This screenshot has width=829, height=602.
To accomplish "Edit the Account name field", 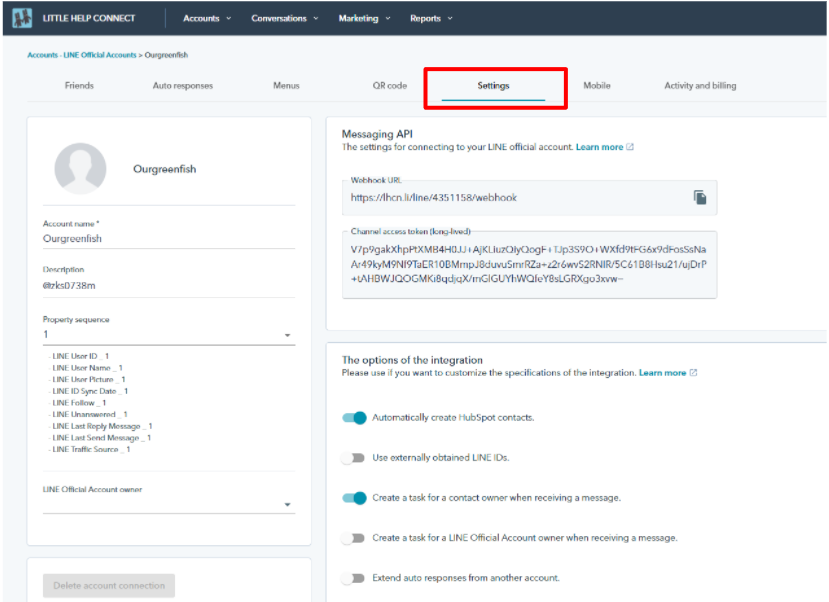I will click(x=169, y=239).
